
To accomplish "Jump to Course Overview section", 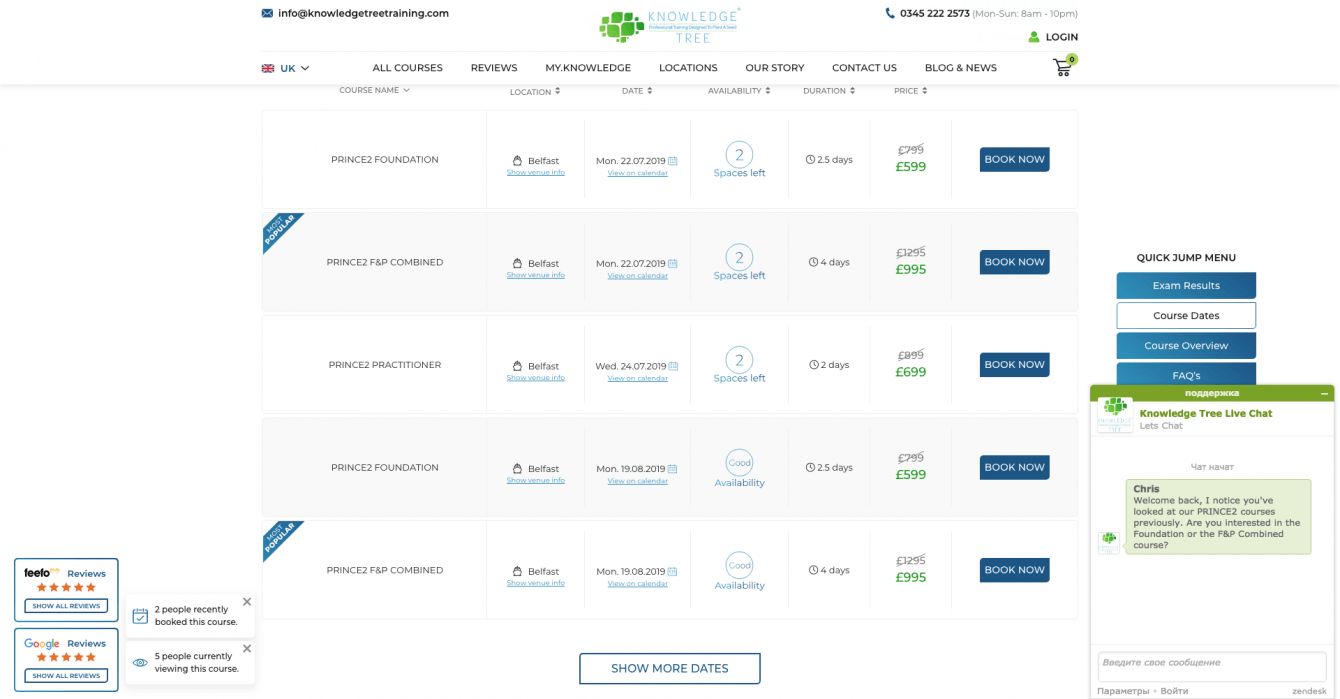I will (1186, 346).
